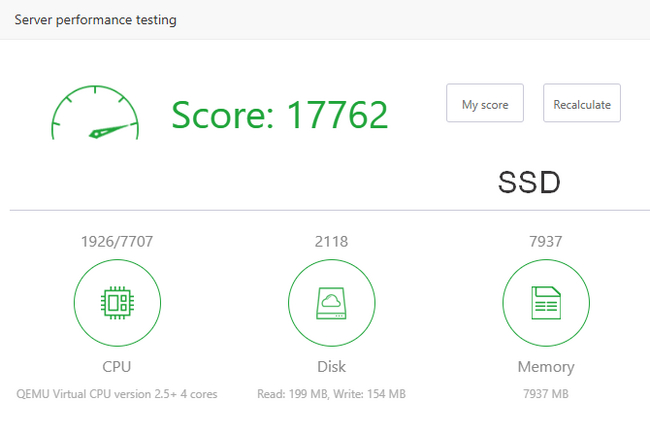The image size is (650, 434).
Task: Click the Score: 17762 text
Action: tap(279, 115)
